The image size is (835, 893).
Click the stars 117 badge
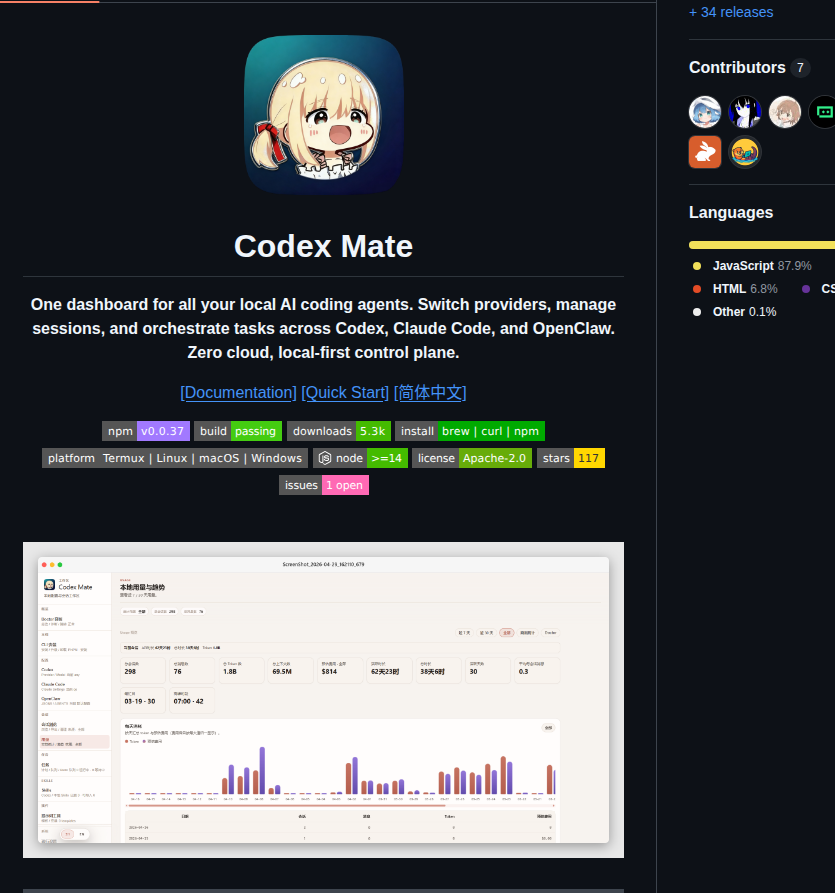point(571,458)
